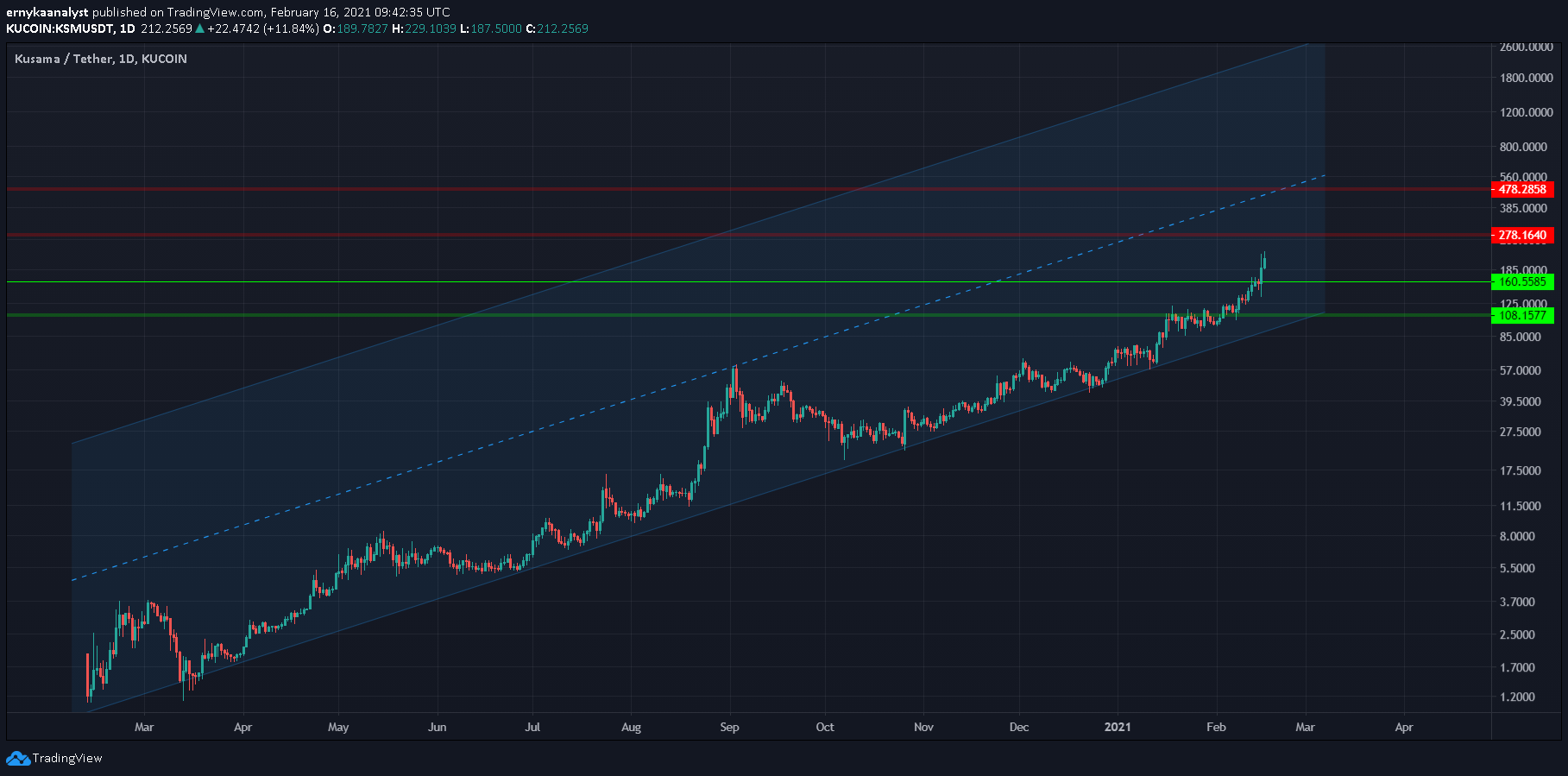Click the Apr label at time axis end

click(1404, 727)
